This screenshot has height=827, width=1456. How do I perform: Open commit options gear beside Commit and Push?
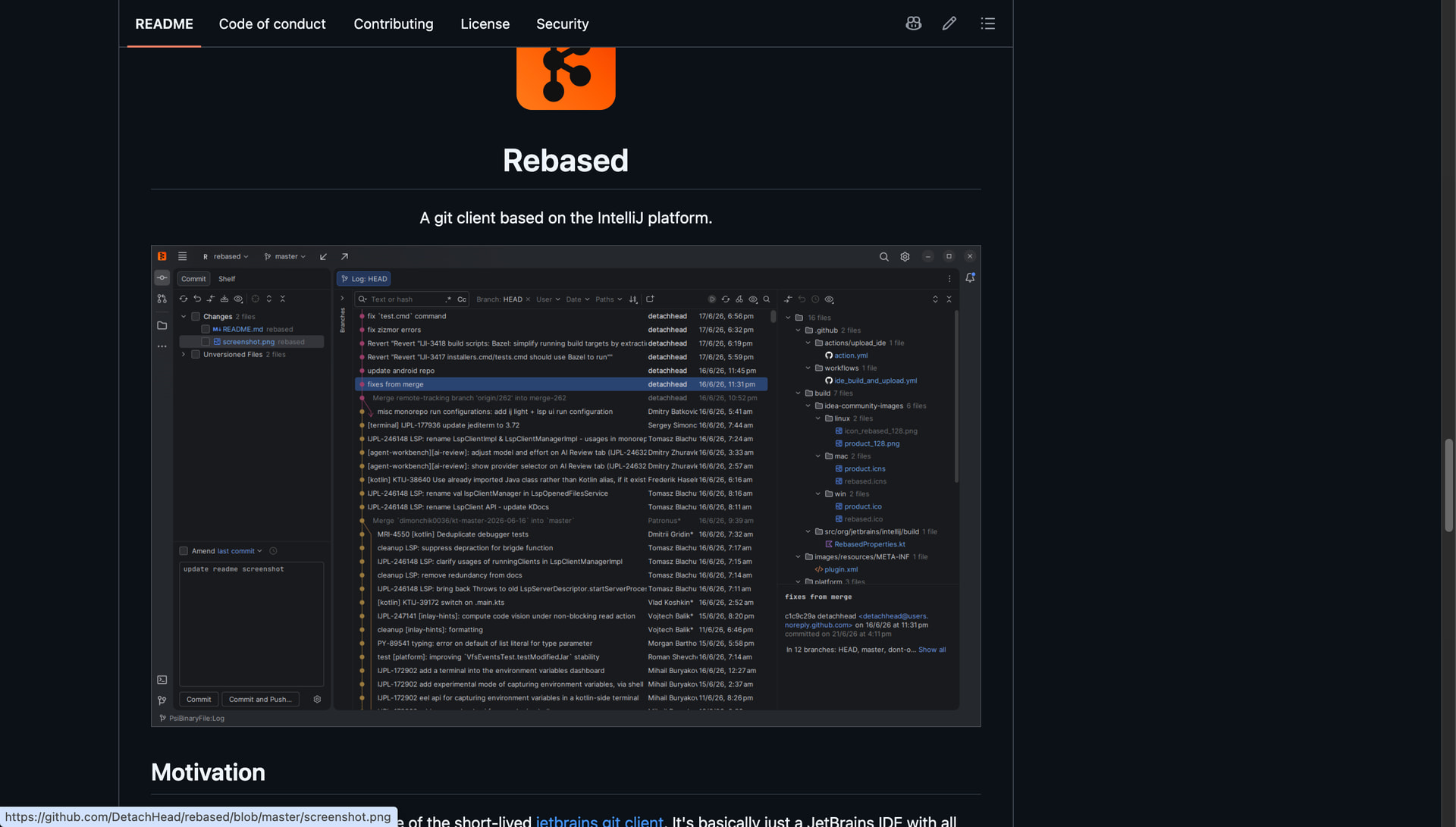(x=317, y=700)
